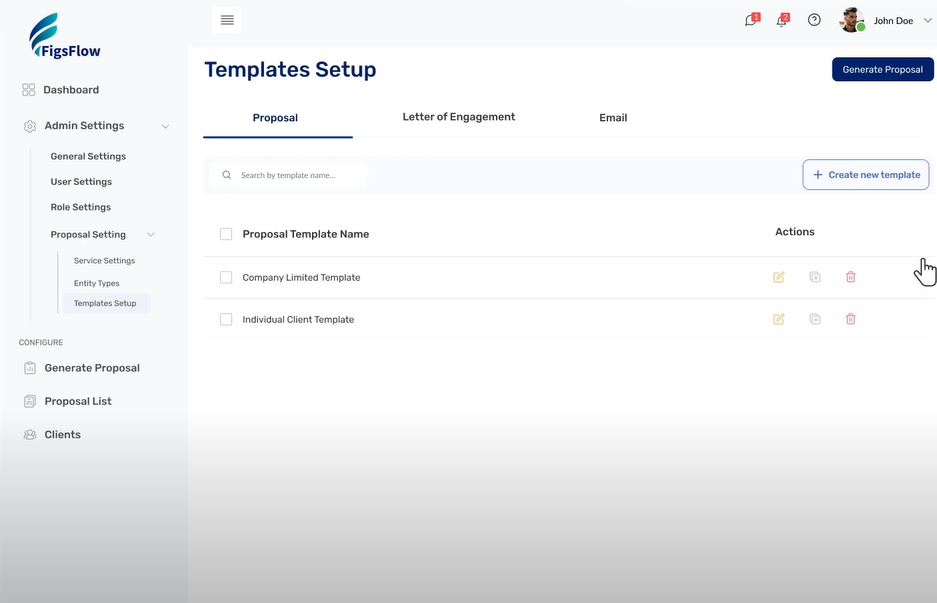This screenshot has height=603, width=937.
Task: Tick the Individual Client Template checkbox
Action: [225, 318]
